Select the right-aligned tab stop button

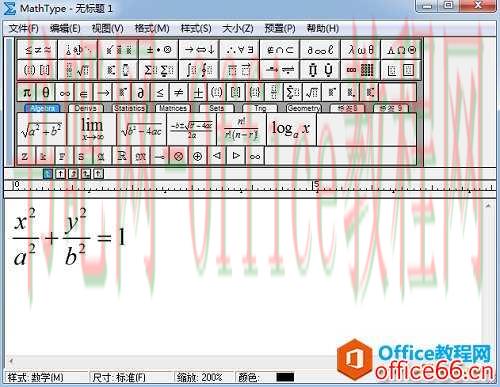click(73, 174)
